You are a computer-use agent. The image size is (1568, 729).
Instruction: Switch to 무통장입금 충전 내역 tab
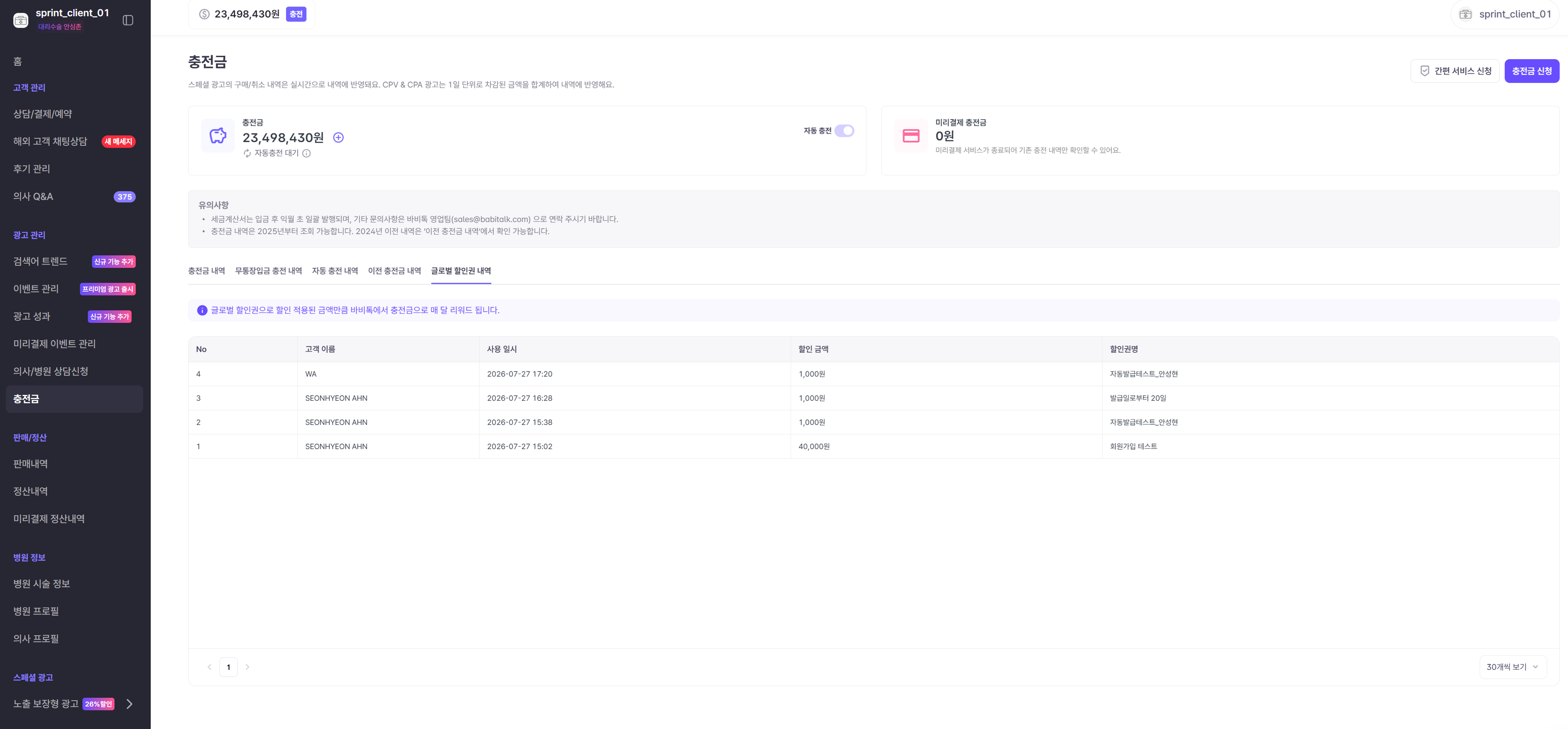(269, 271)
